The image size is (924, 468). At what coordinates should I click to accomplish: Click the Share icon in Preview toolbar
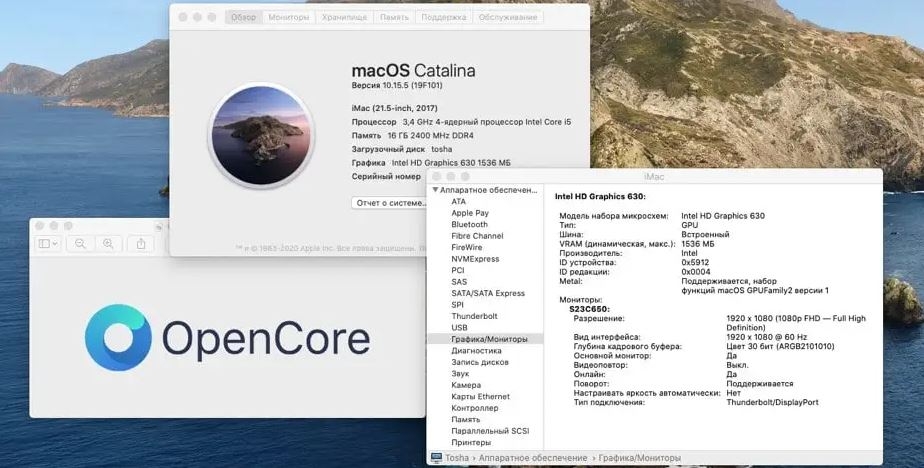click(x=141, y=243)
